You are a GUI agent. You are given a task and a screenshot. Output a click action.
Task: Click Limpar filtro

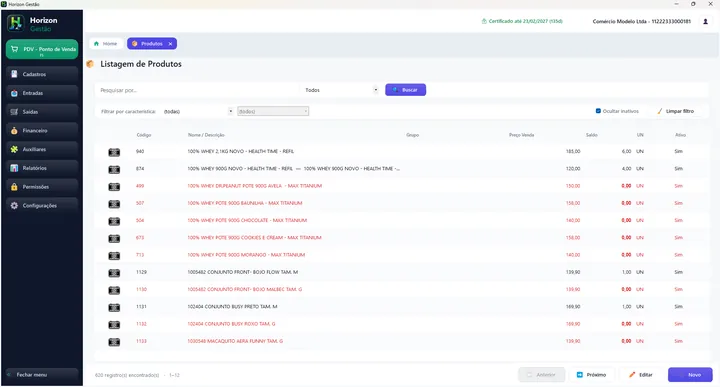click(675, 111)
